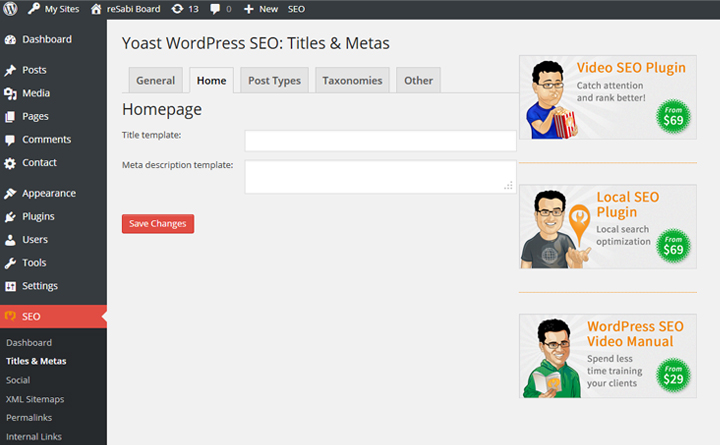The image size is (720, 445).
Task: Click the $29 badge on Video Manual banner
Action: pos(673,375)
